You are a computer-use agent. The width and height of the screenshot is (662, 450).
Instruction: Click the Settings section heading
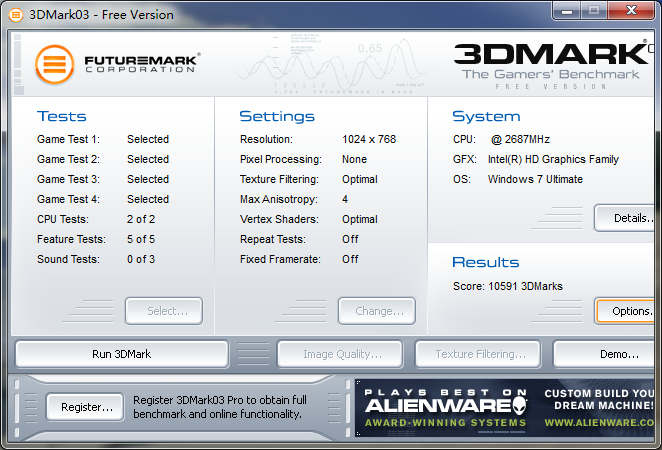277,117
